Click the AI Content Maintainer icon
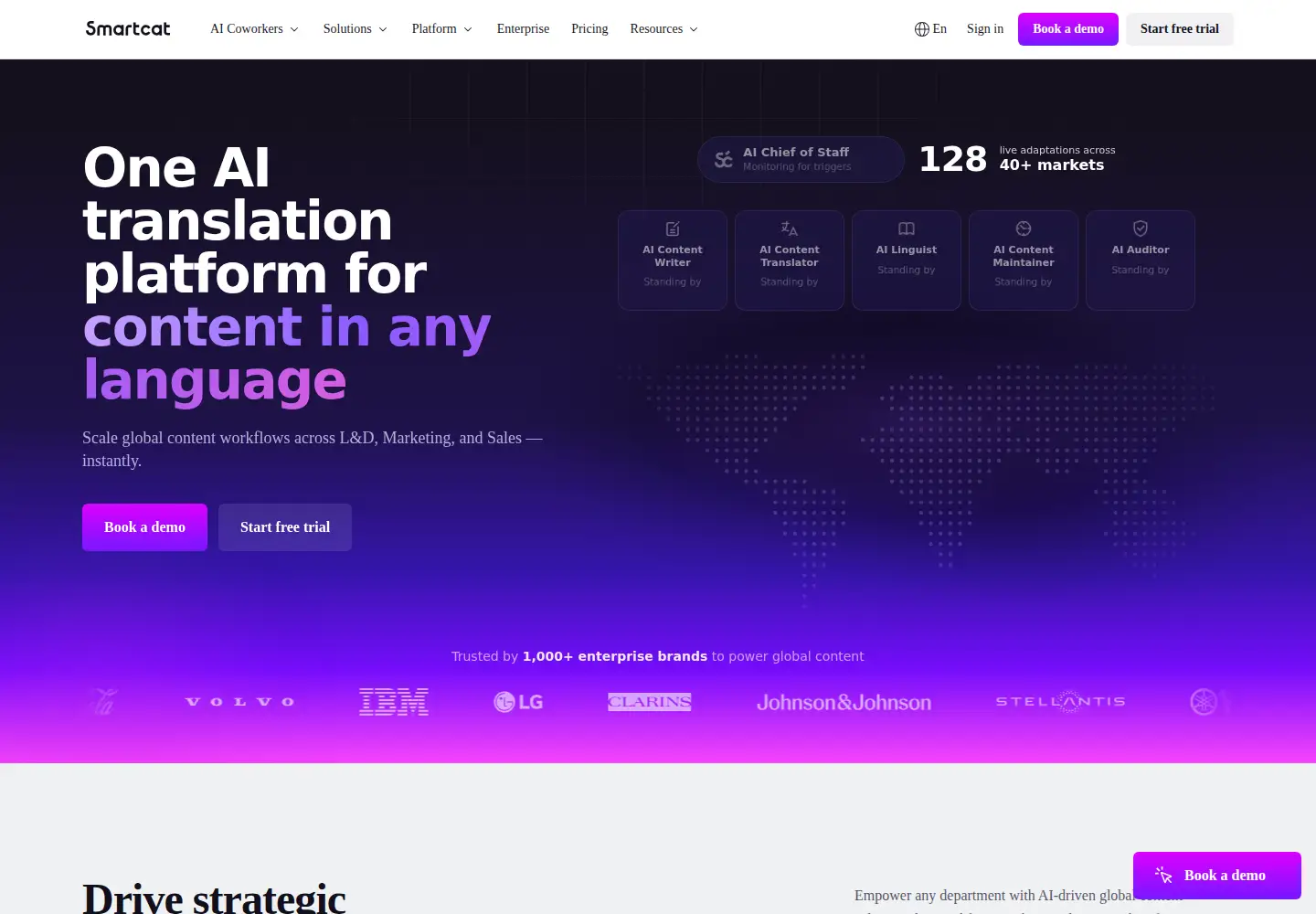 (x=1024, y=228)
